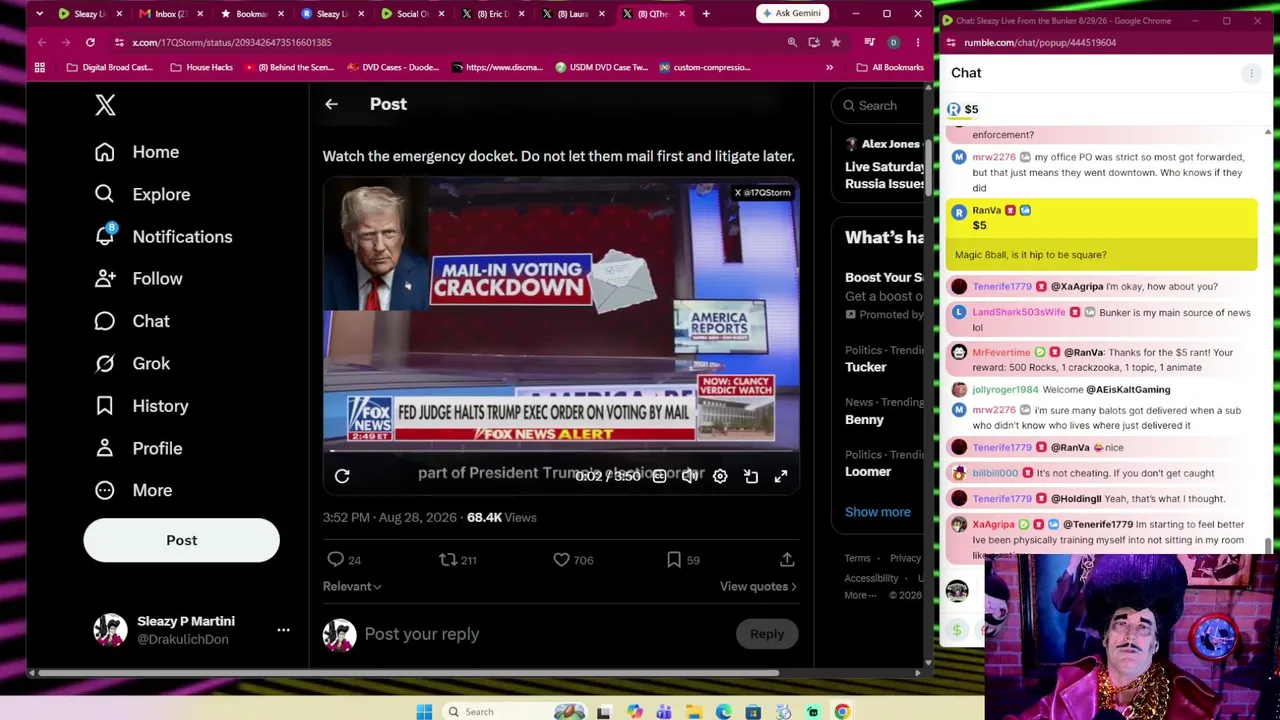
Task: Open the Tucker trending topic
Action: (x=866, y=367)
